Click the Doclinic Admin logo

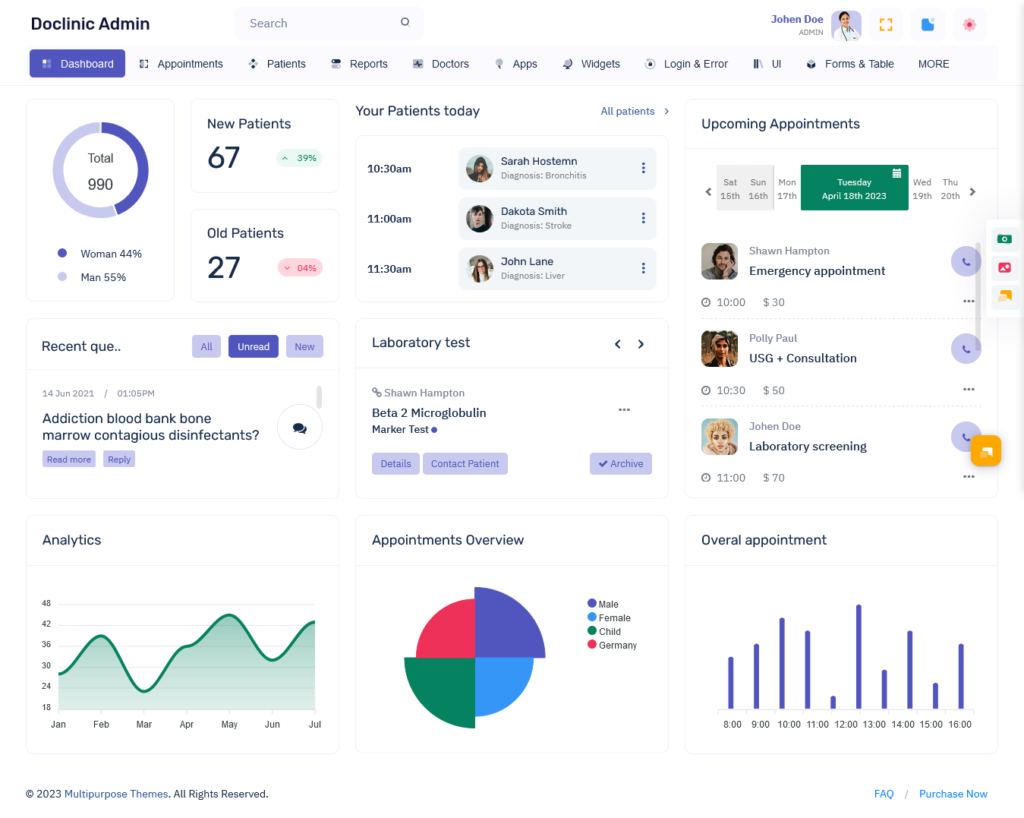coord(90,24)
